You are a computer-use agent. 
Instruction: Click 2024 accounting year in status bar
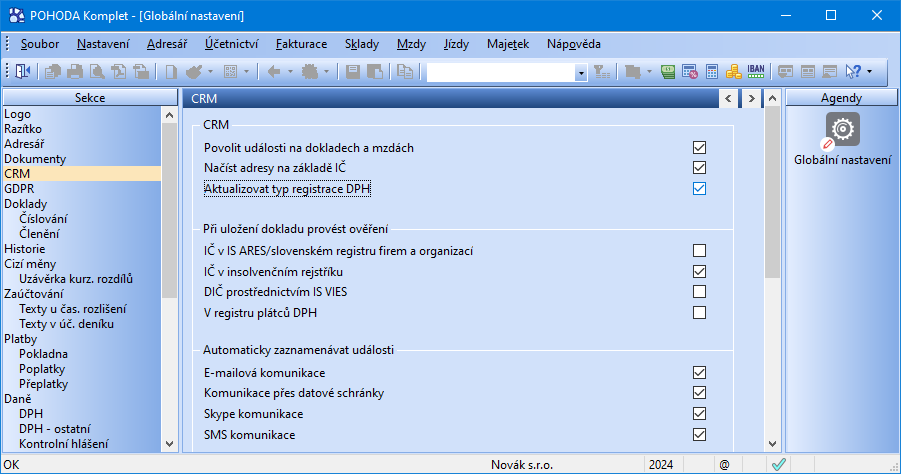(x=661, y=465)
